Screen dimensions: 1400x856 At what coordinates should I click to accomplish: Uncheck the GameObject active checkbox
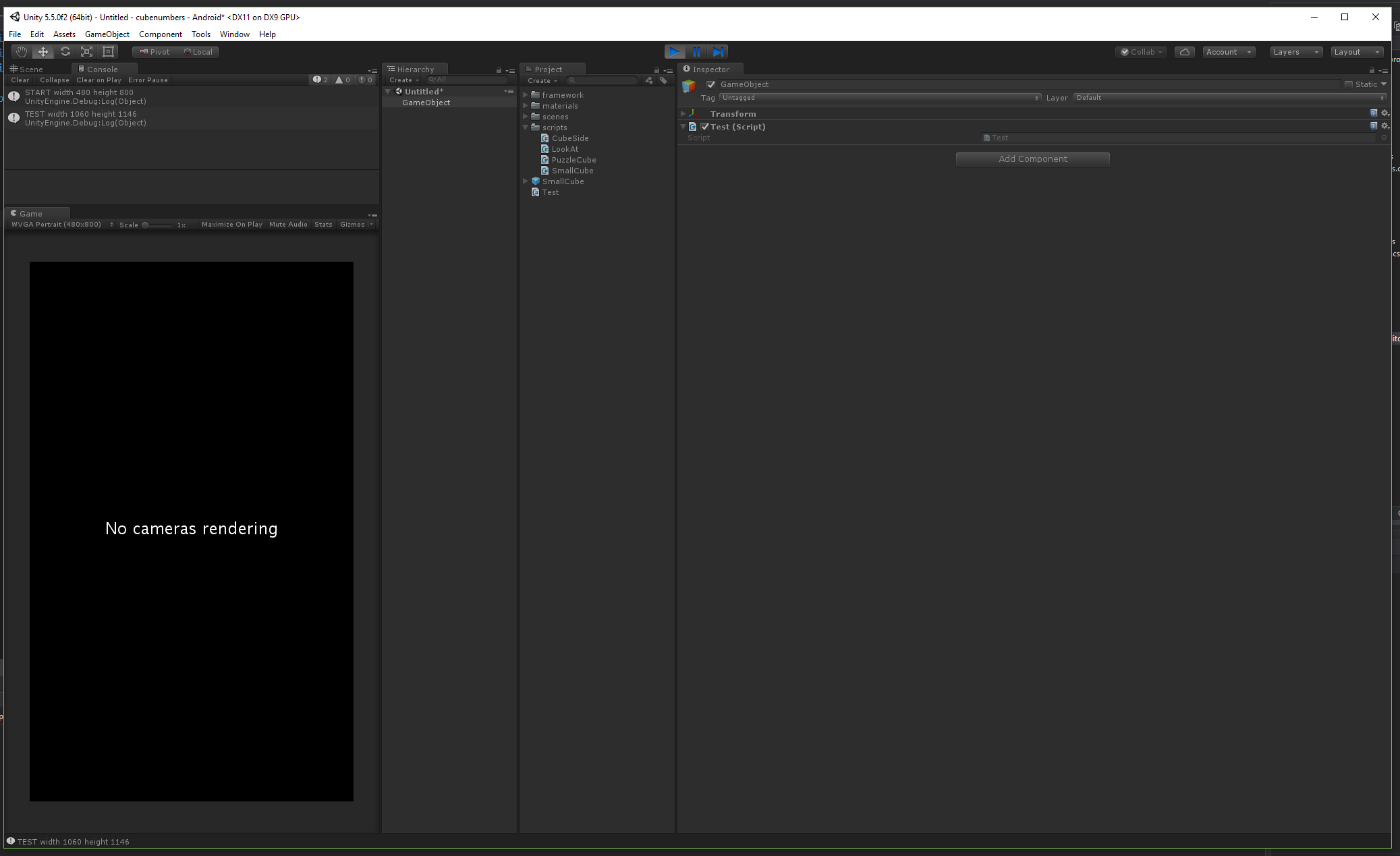coord(711,84)
